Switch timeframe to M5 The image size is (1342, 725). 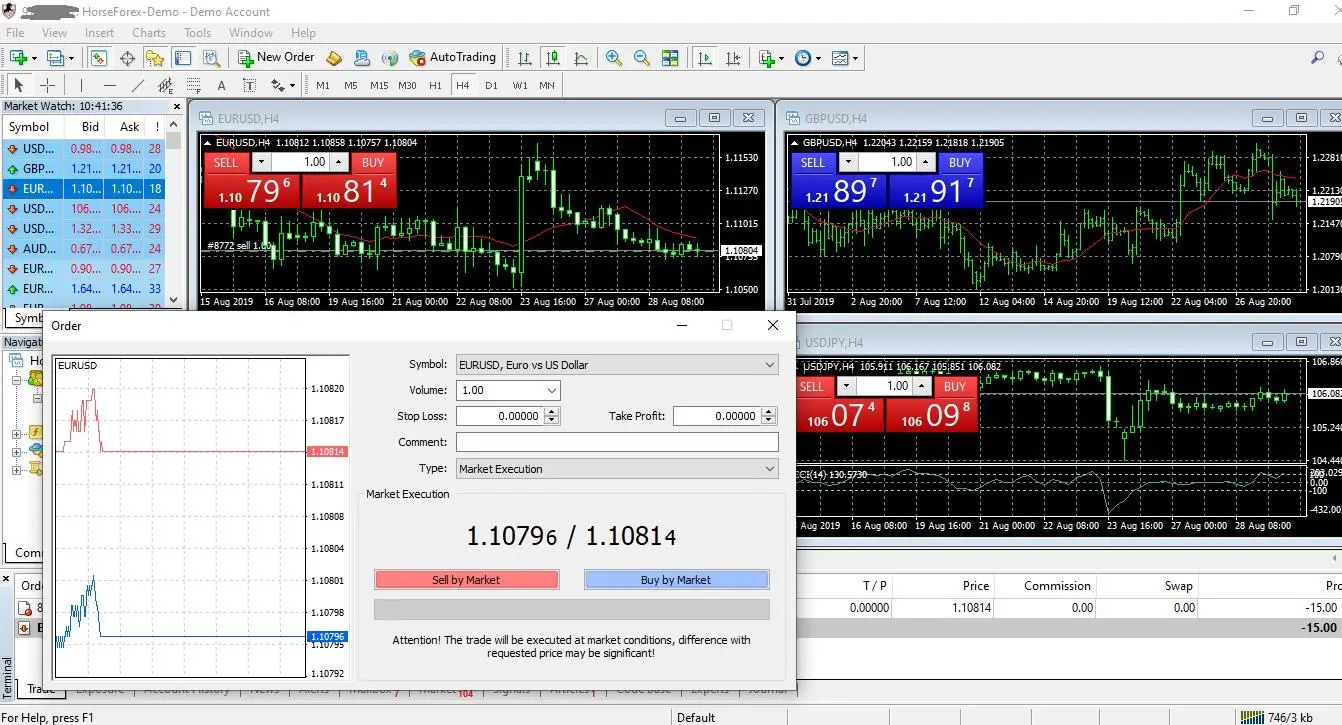tap(350, 85)
